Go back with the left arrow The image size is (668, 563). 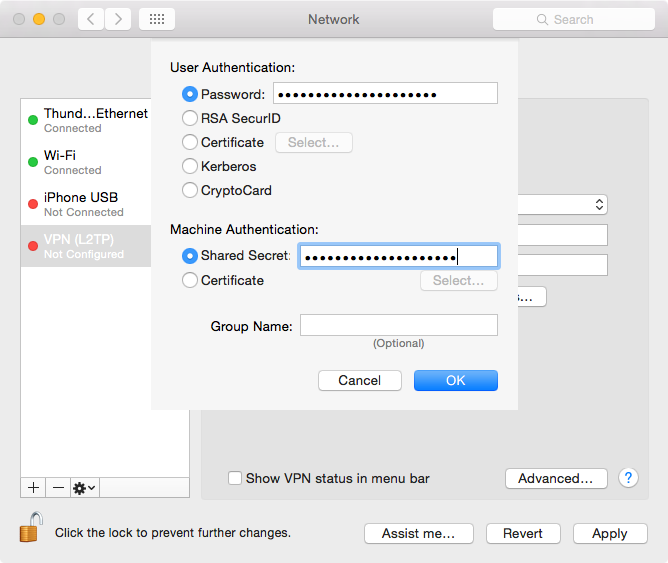point(92,19)
